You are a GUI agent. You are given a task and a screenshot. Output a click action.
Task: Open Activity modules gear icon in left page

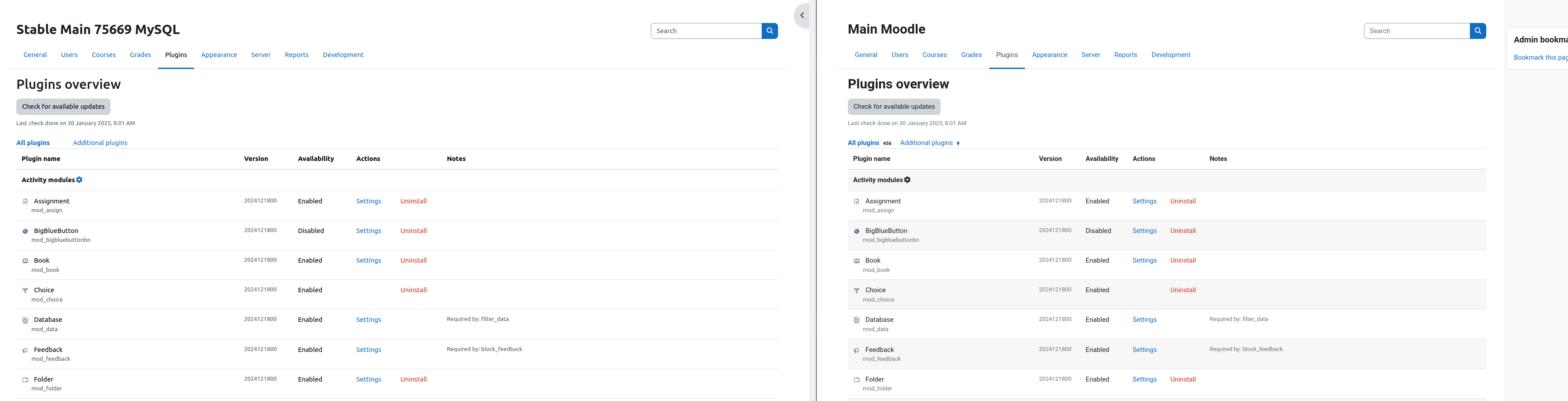pos(79,180)
